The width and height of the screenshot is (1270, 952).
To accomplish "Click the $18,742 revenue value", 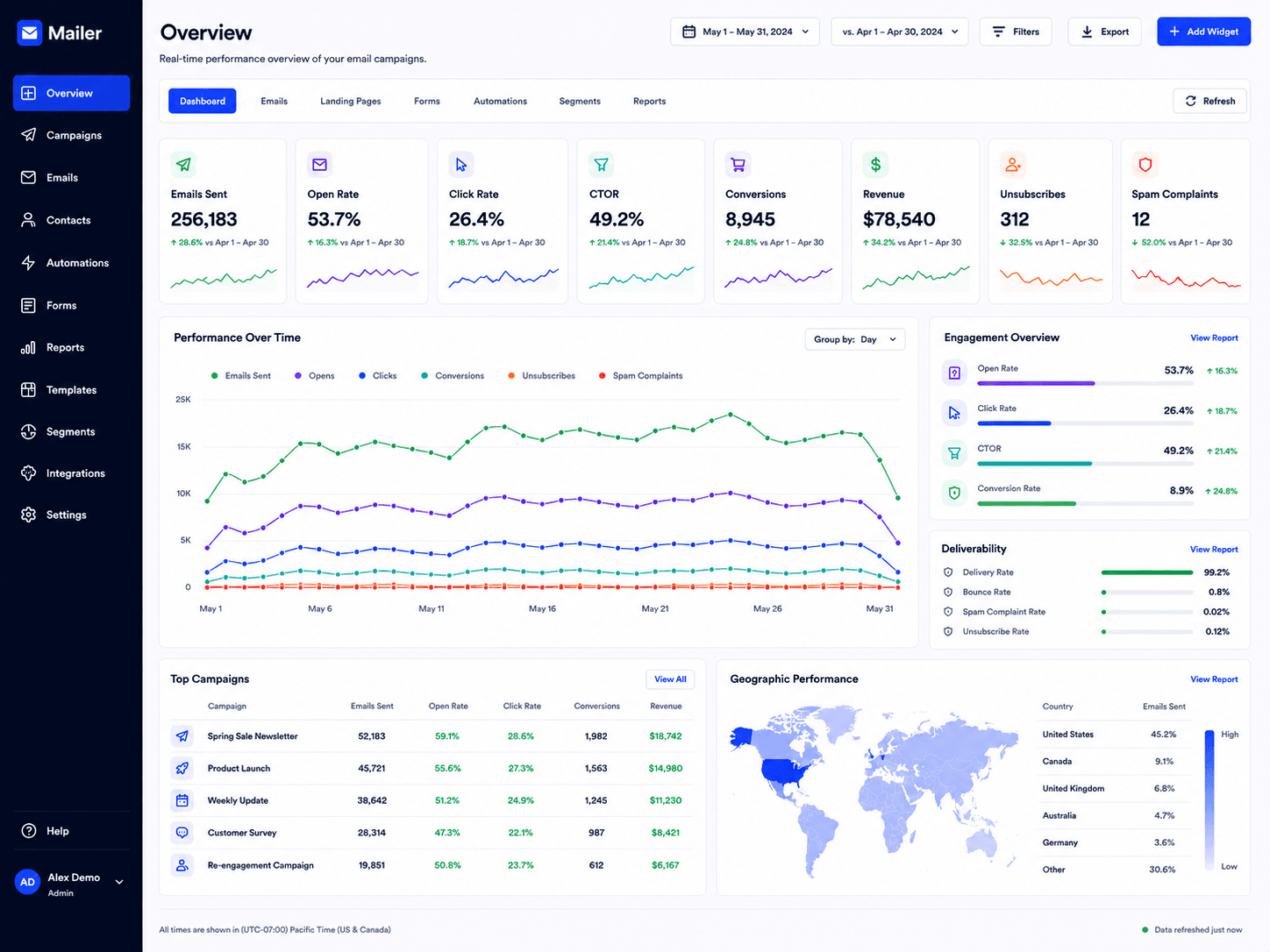I will (666, 736).
